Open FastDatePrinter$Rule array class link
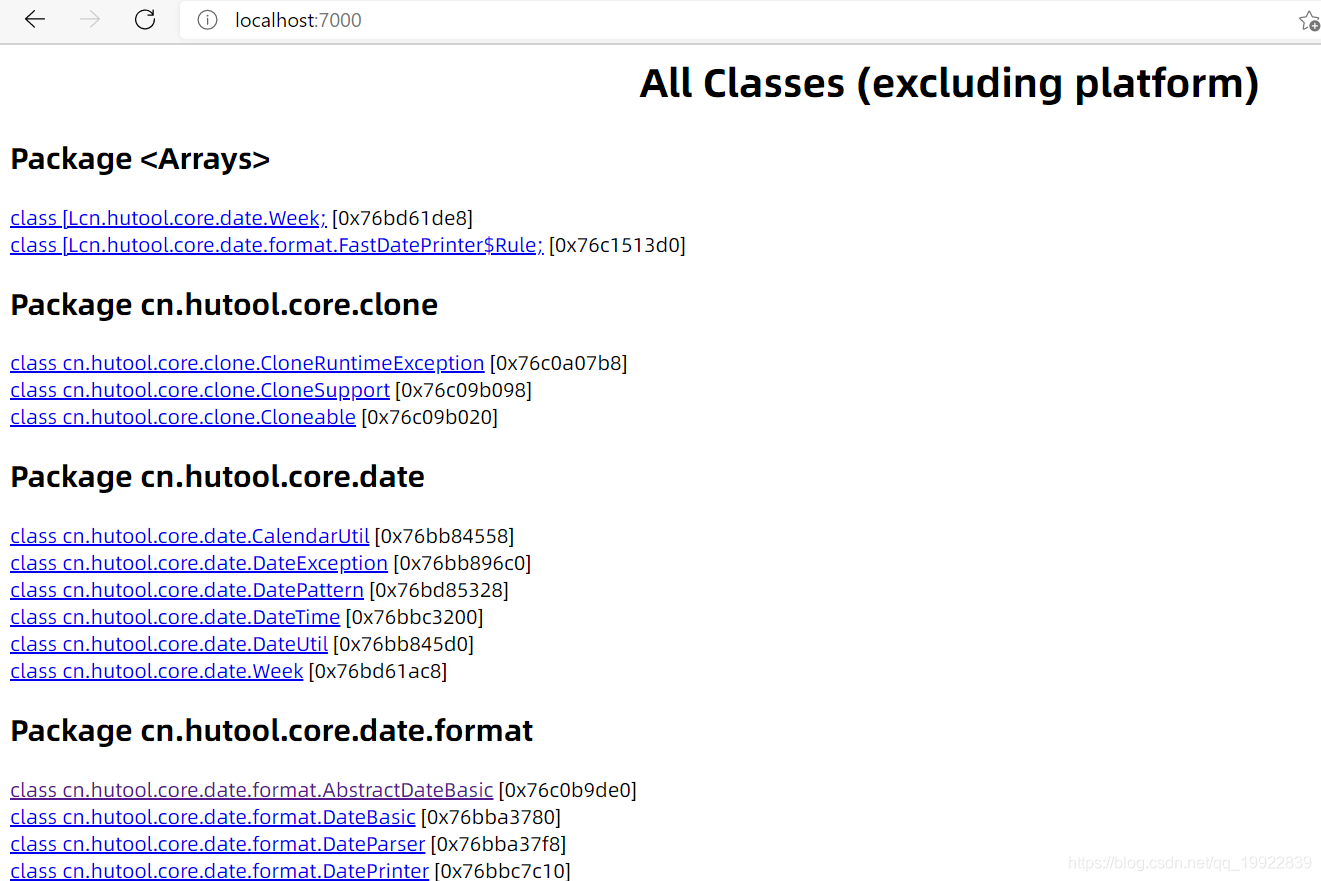Screen dimensions: 1321x881 point(277,245)
